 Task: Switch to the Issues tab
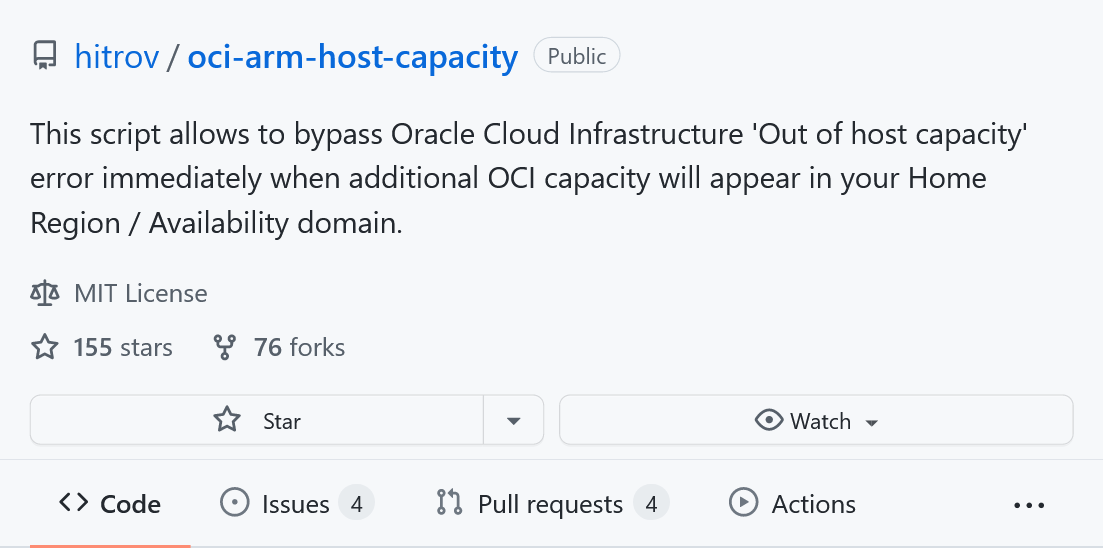click(x=295, y=504)
